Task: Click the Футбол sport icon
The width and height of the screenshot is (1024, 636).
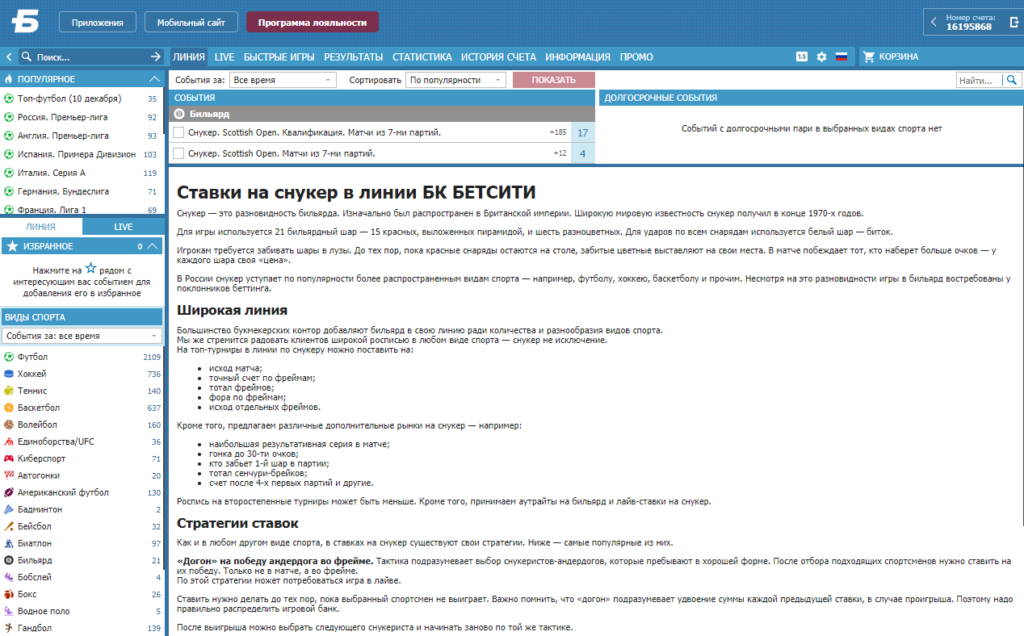Action: point(9,357)
